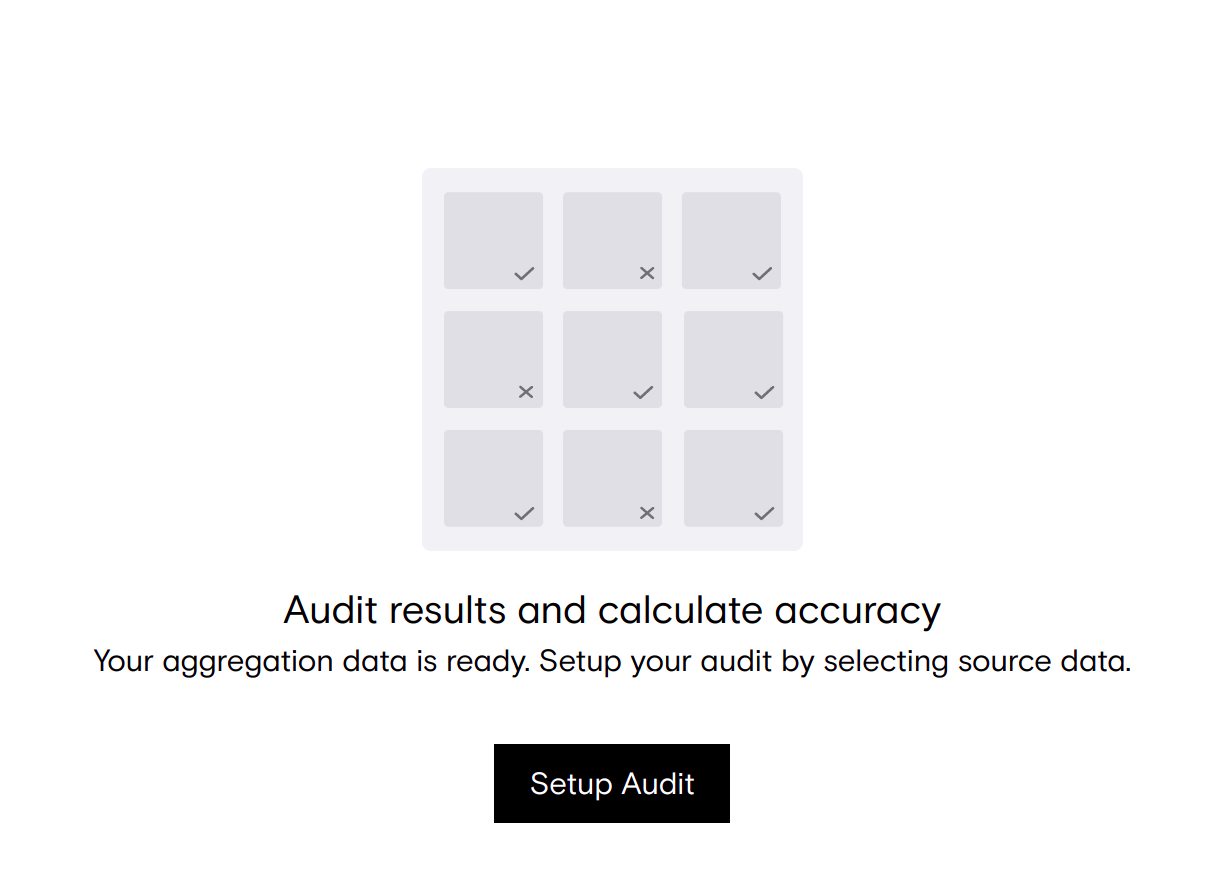Select the bottom-left gray tile
The width and height of the screenshot is (1222, 874).
pyautogui.click(x=493, y=478)
